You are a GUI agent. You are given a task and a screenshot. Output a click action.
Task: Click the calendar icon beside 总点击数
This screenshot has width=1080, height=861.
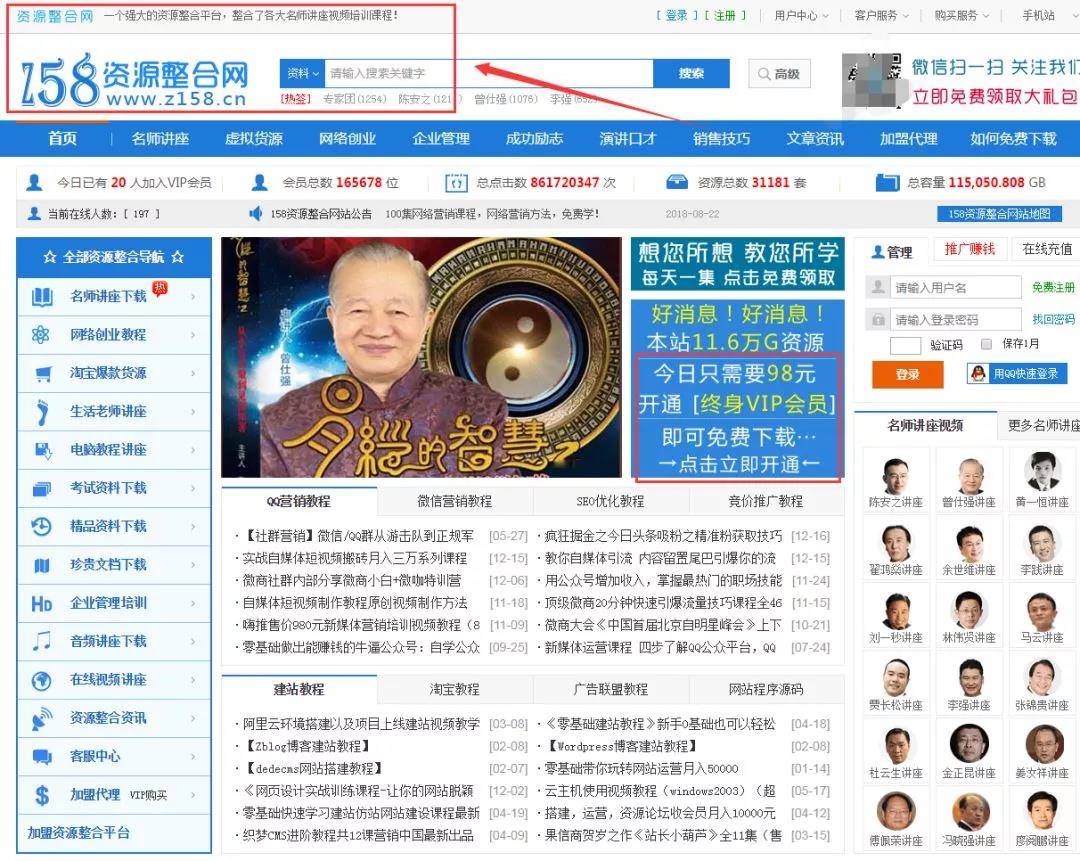(x=456, y=183)
